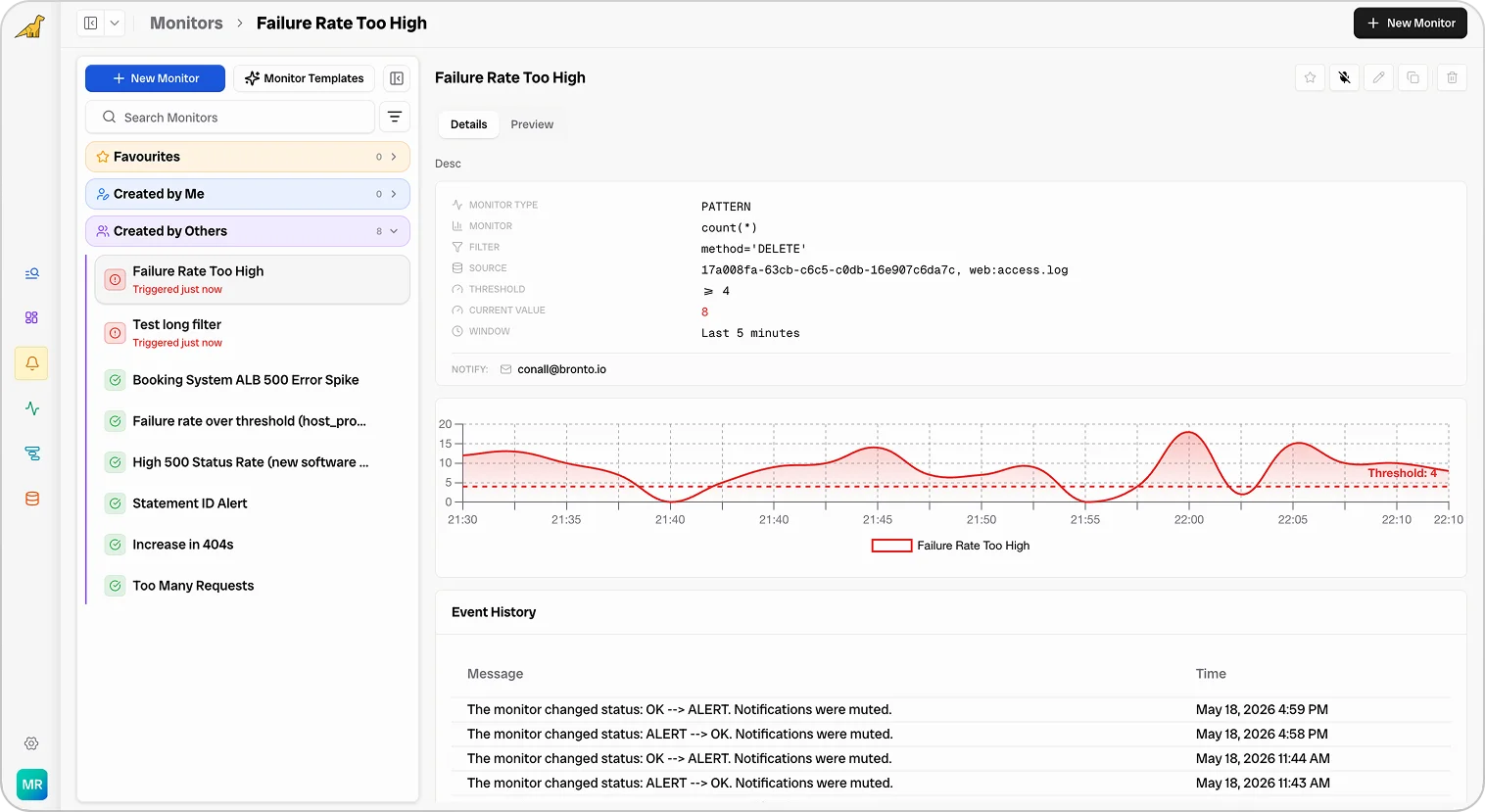The image size is (1485, 812).
Task: Toggle the top sidebar panel icon
Action: [x=90, y=23]
